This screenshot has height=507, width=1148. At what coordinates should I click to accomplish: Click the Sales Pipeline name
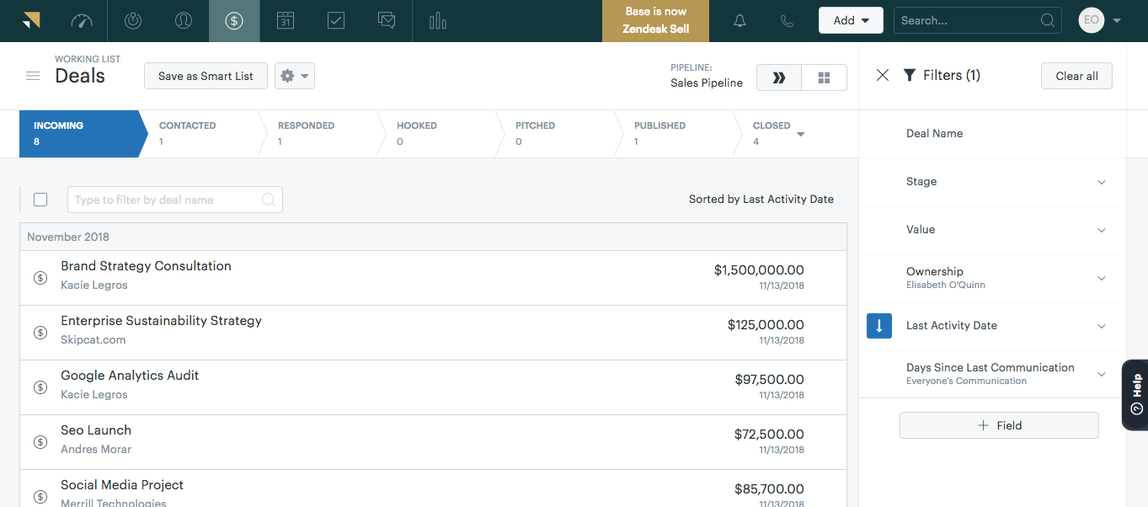707,84
